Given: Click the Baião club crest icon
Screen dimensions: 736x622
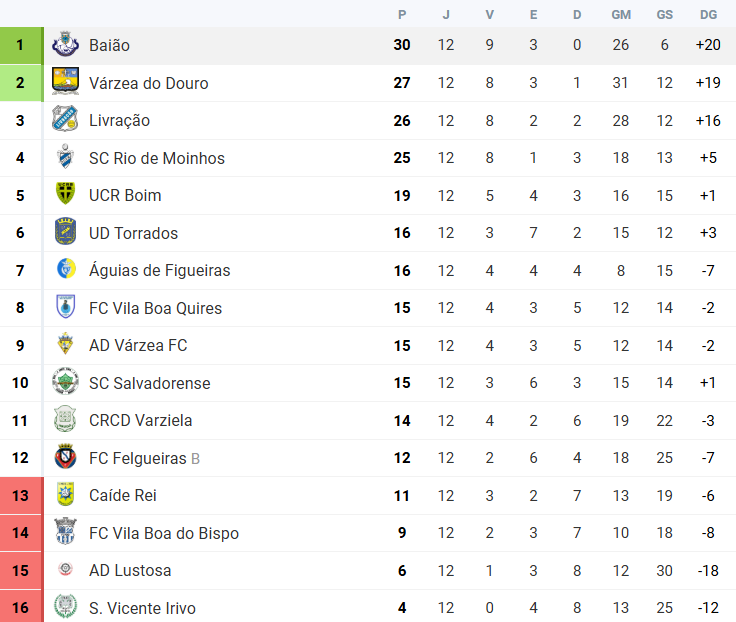Looking at the screenshot, I should click(x=65, y=44).
